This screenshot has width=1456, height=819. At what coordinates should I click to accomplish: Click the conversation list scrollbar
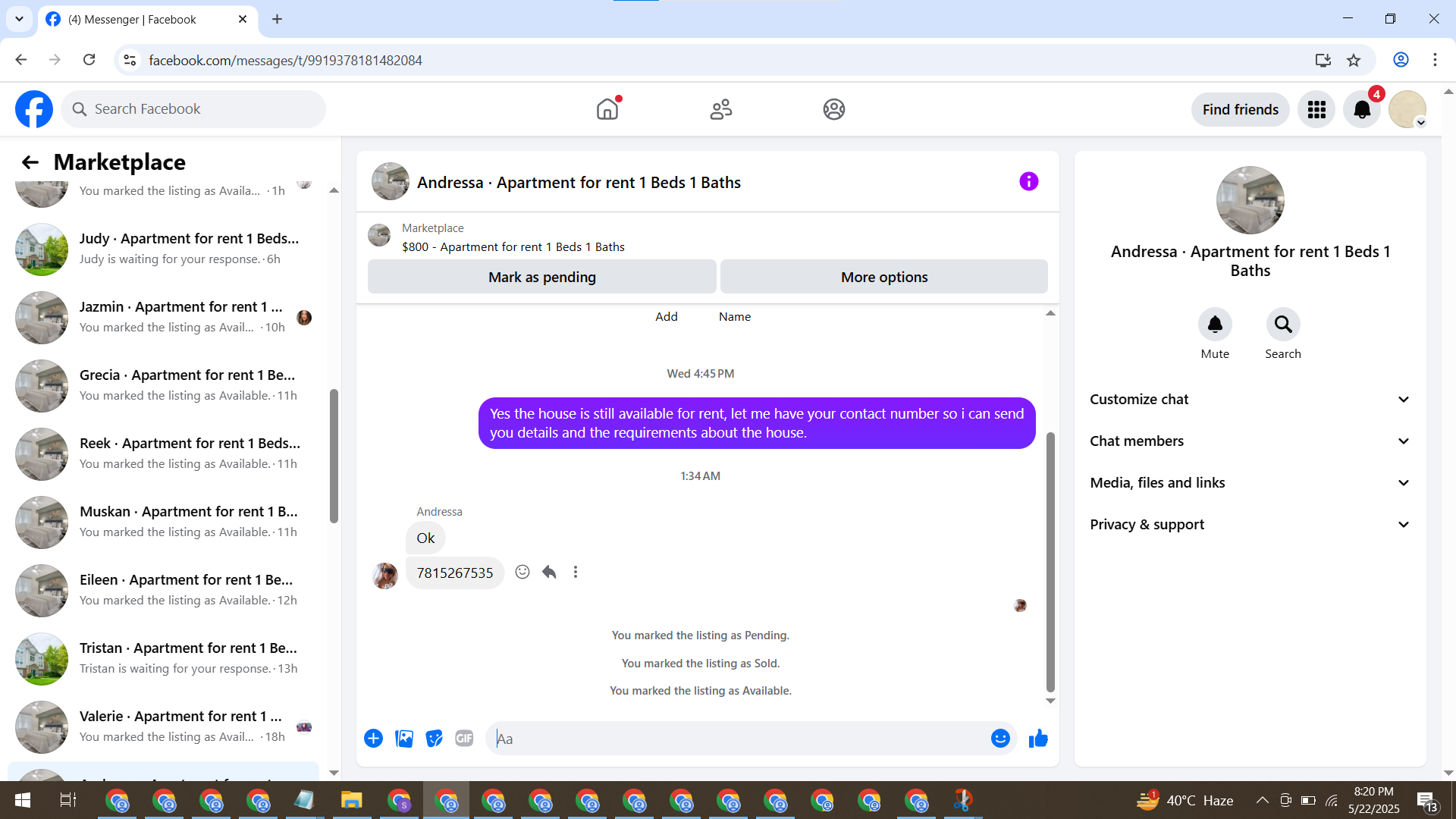click(334, 456)
